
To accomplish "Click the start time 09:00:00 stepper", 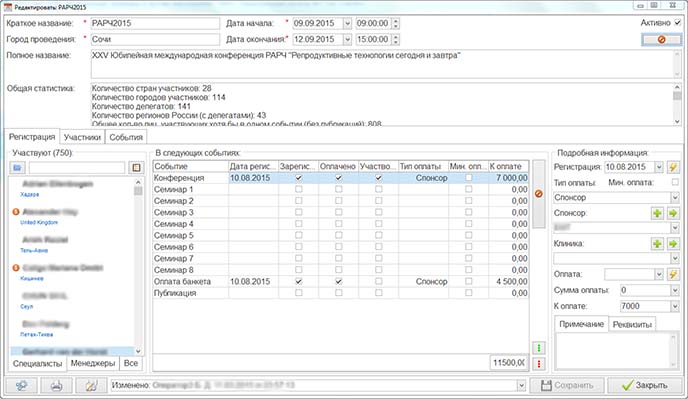I will [395, 23].
